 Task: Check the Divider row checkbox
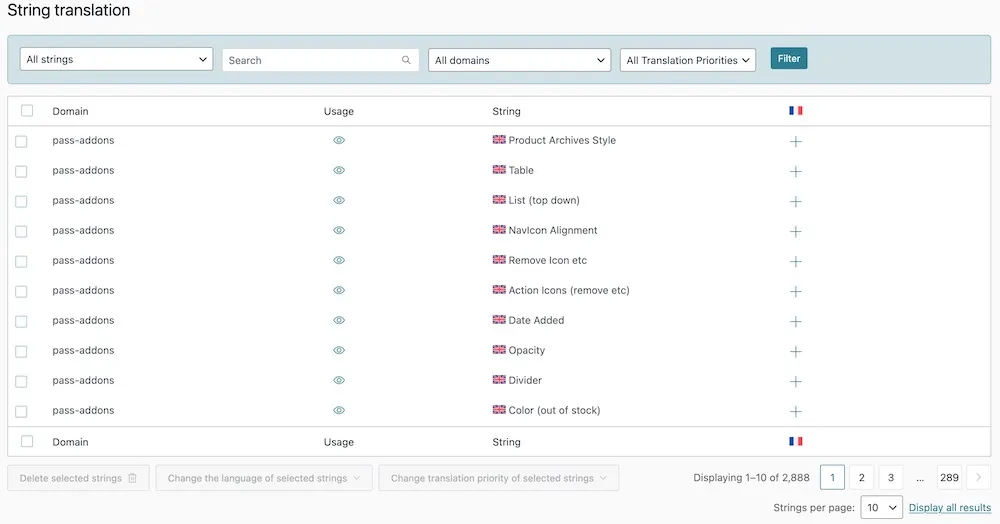[21, 381]
